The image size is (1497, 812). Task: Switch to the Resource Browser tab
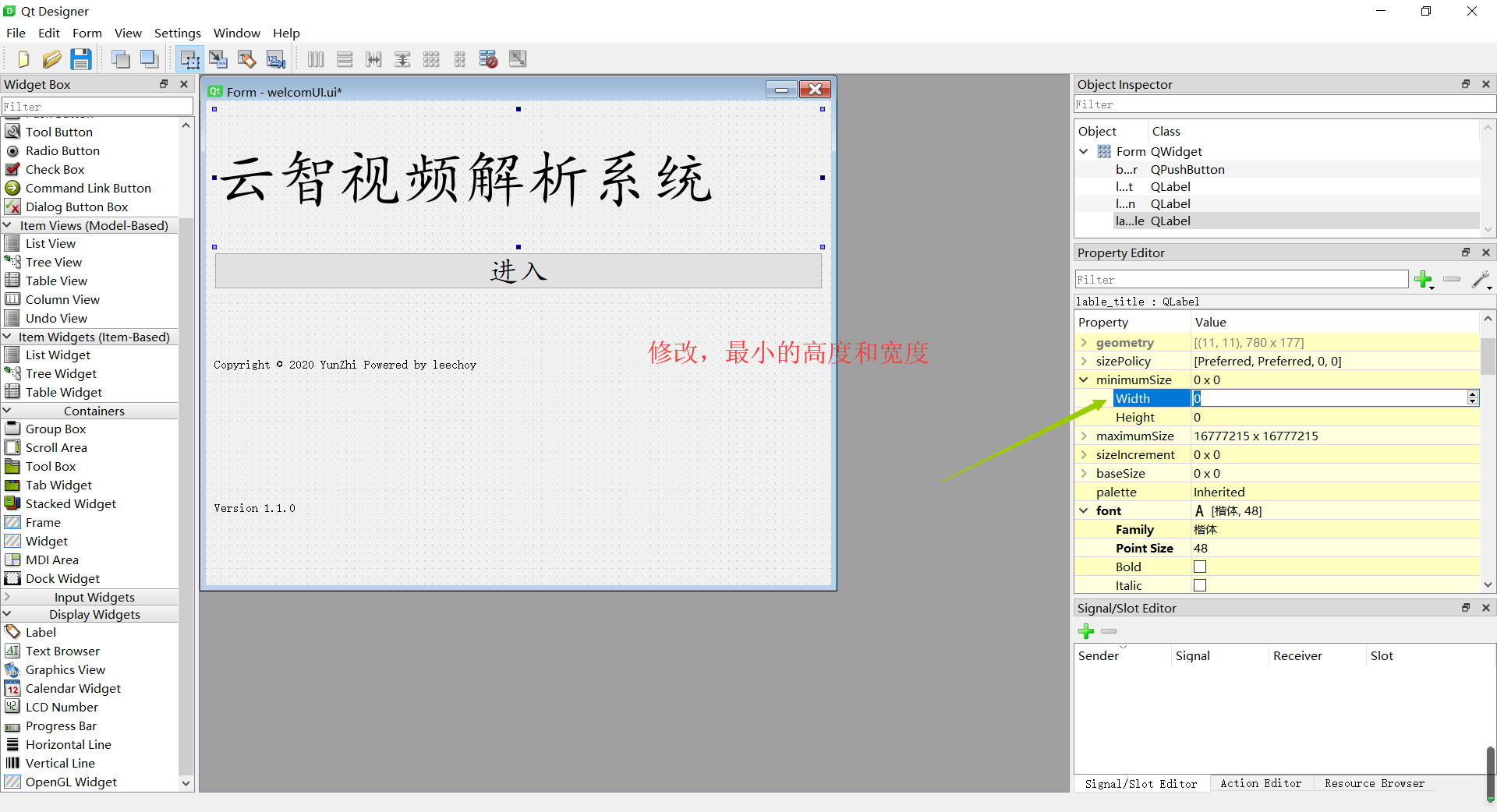[1375, 783]
